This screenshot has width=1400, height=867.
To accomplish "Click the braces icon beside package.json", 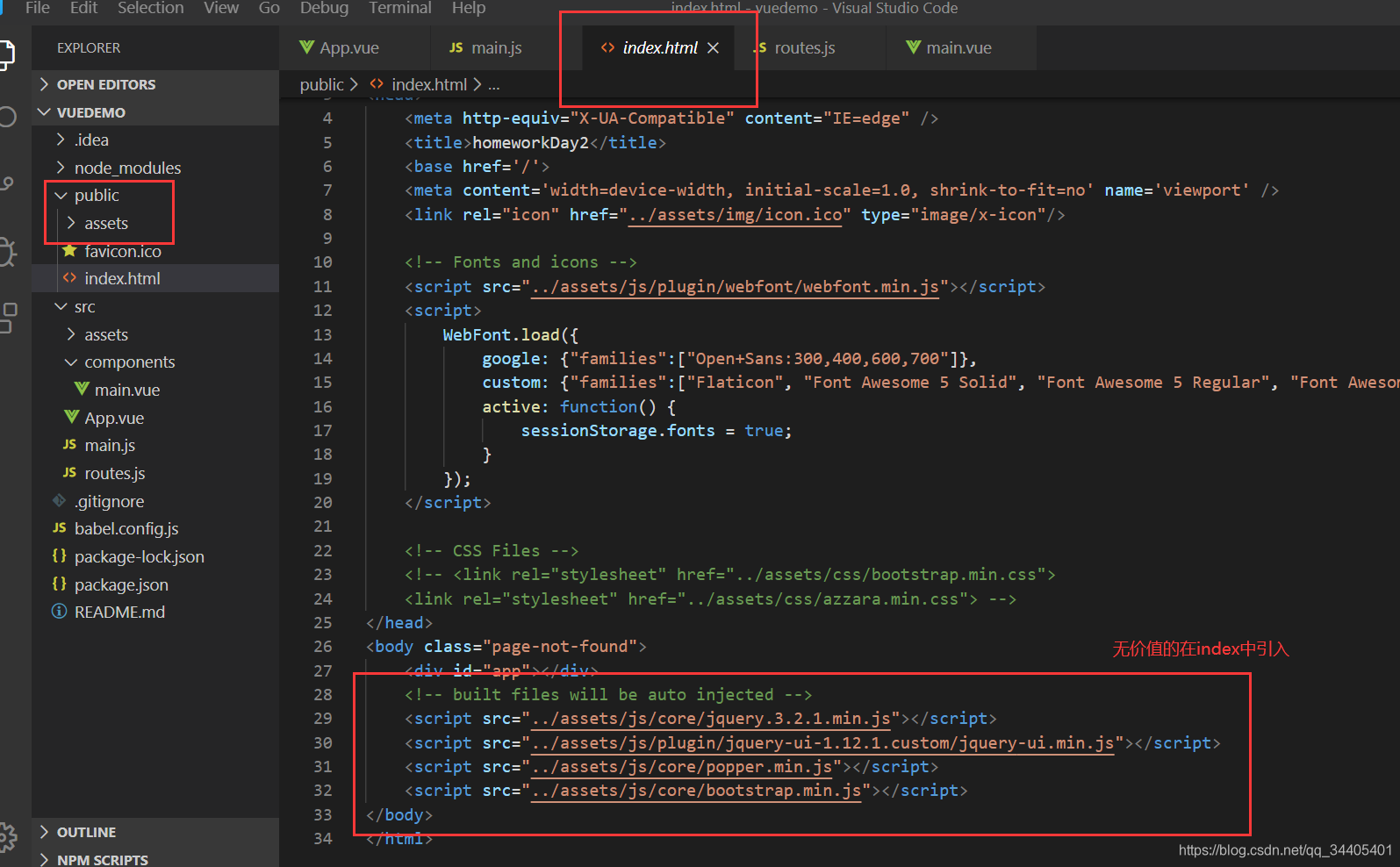I will coord(59,584).
